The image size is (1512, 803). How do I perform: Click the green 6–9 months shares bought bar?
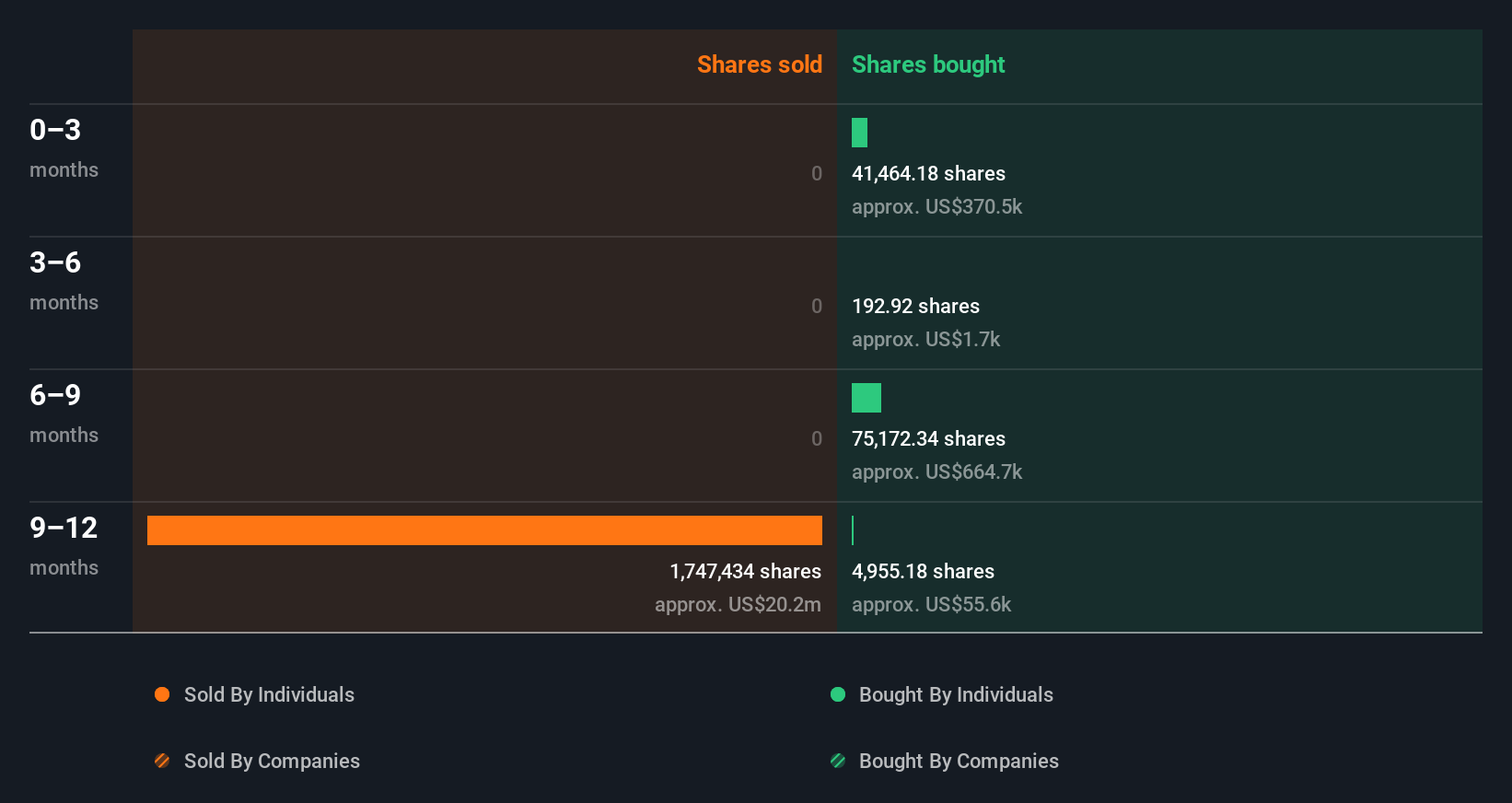[866, 398]
